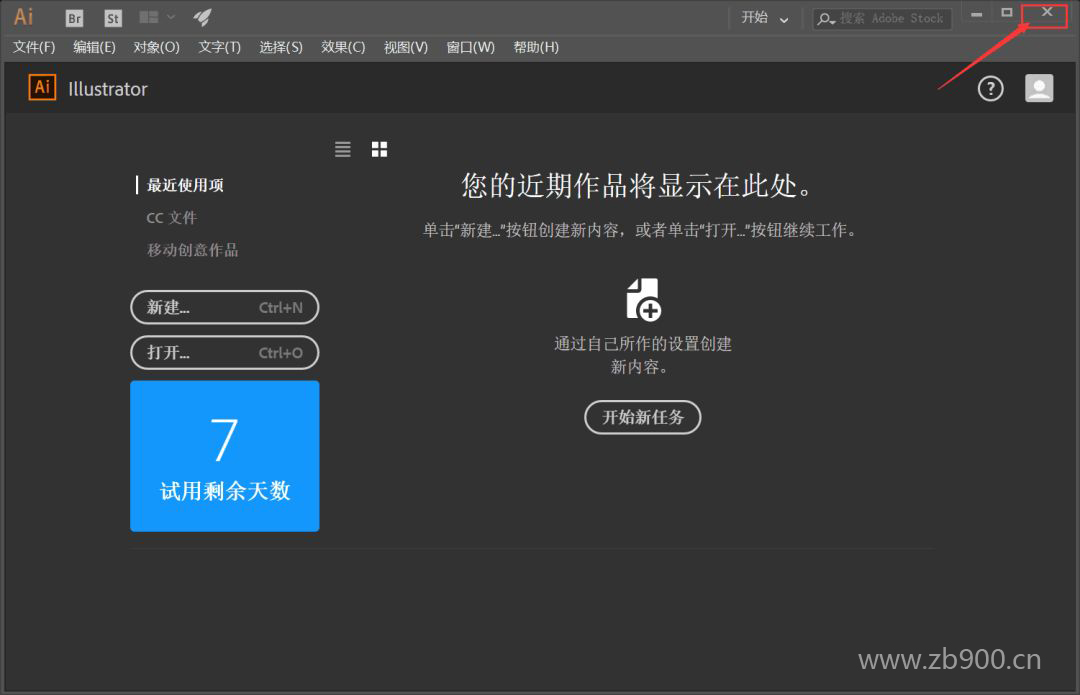Image resolution: width=1080 pixels, height=695 pixels.
Task: Open the search options magnifier dropdown
Action: pyautogui.click(x=827, y=19)
